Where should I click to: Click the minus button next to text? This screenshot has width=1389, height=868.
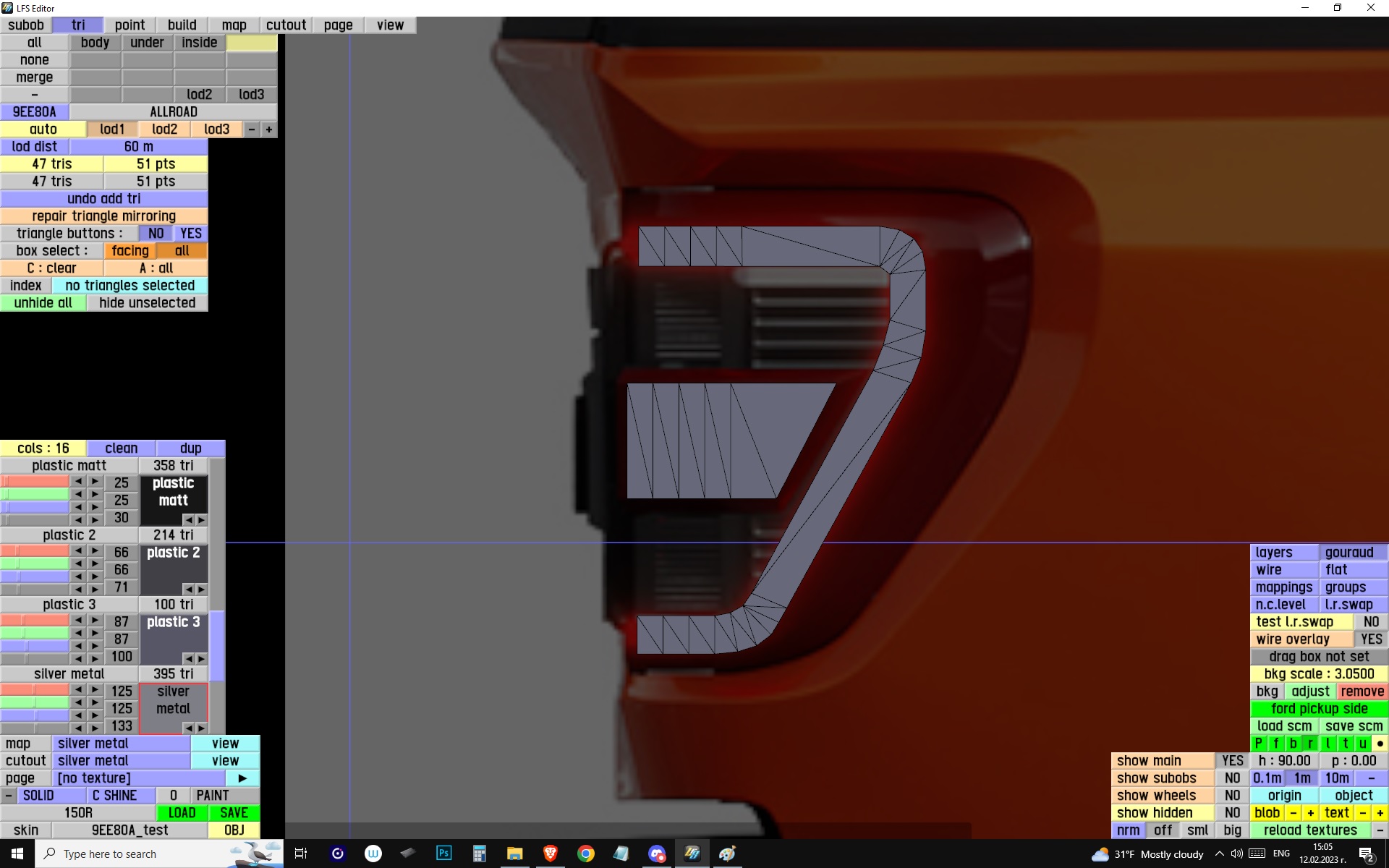point(1363,813)
